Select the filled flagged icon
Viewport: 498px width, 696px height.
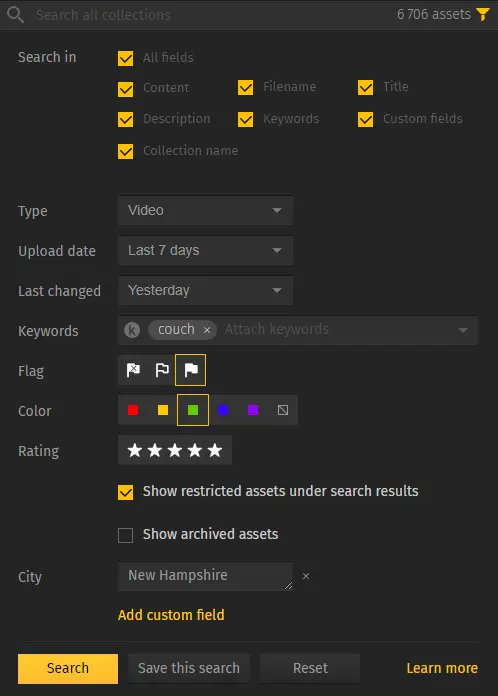point(191,370)
